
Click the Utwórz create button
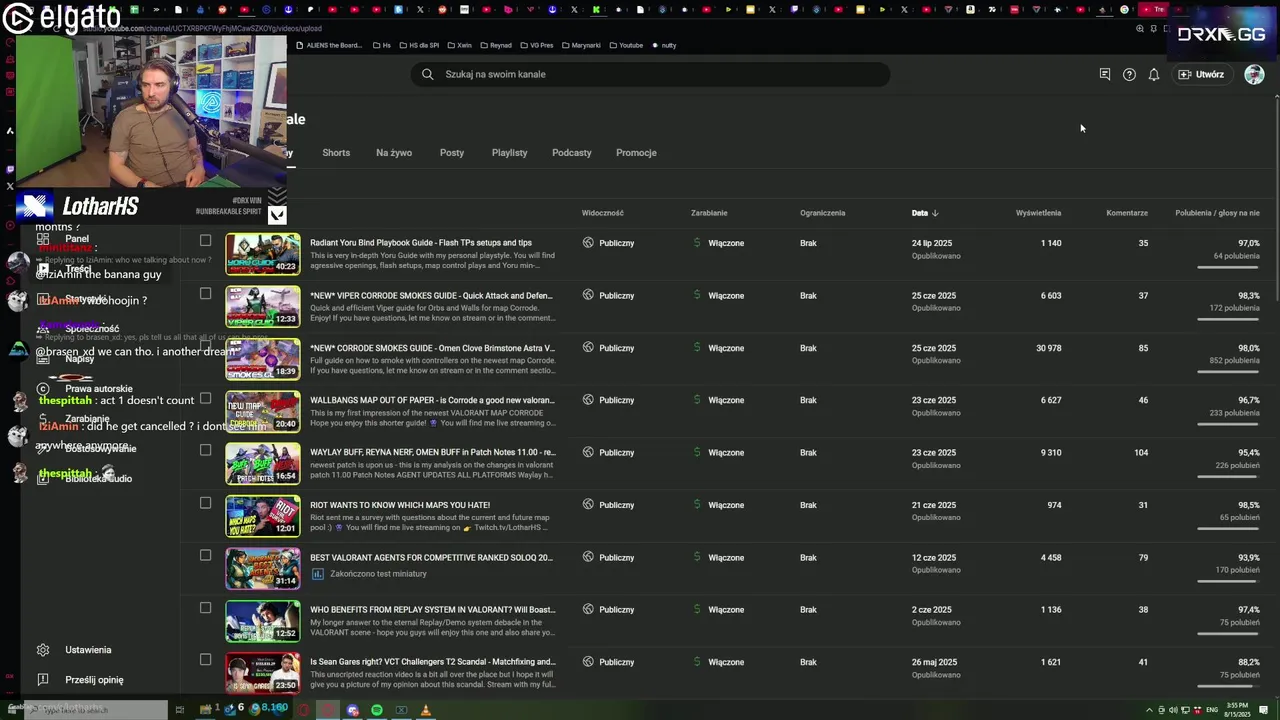(1201, 74)
